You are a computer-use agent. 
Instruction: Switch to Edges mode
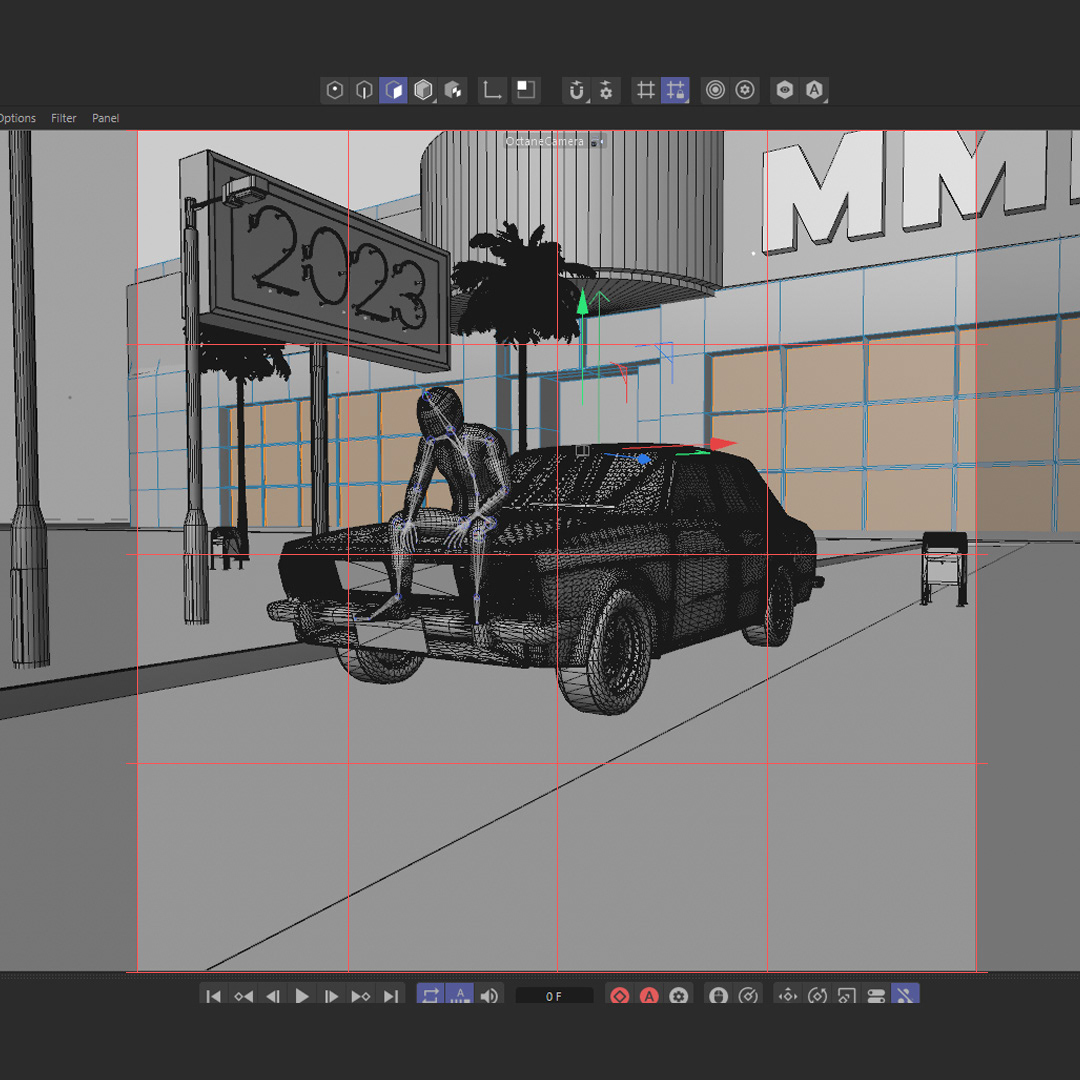tap(364, 90)
